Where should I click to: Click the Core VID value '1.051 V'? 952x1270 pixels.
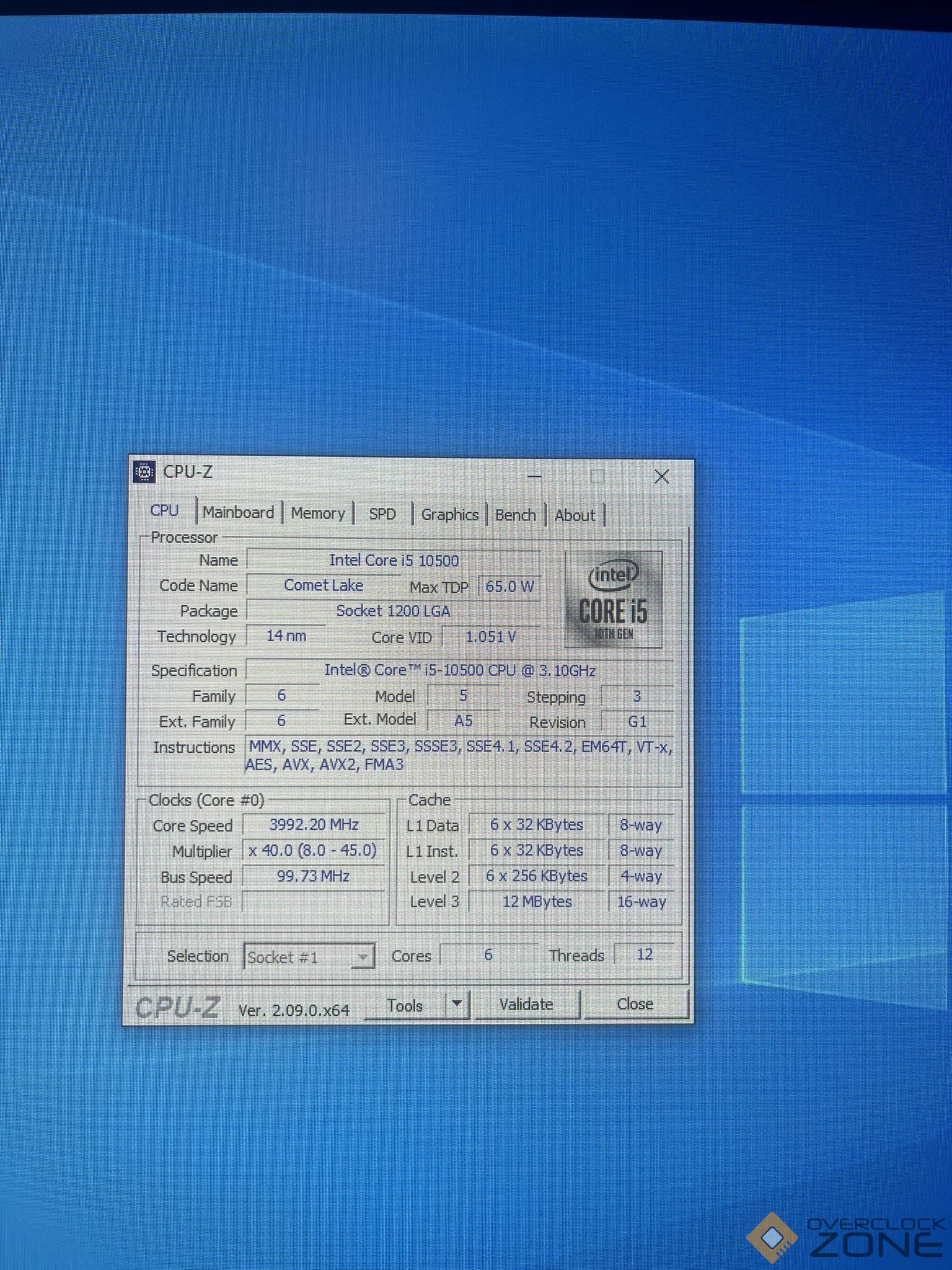click(x=491, y=637)
